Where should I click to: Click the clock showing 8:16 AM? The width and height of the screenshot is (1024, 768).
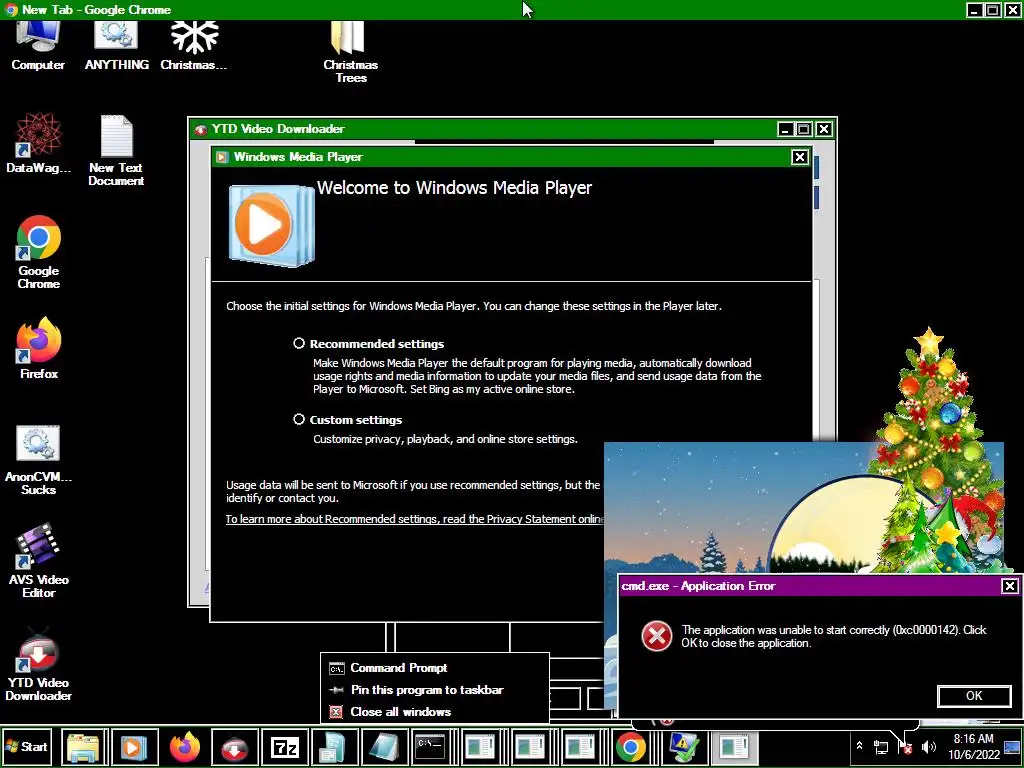[974, 746]
